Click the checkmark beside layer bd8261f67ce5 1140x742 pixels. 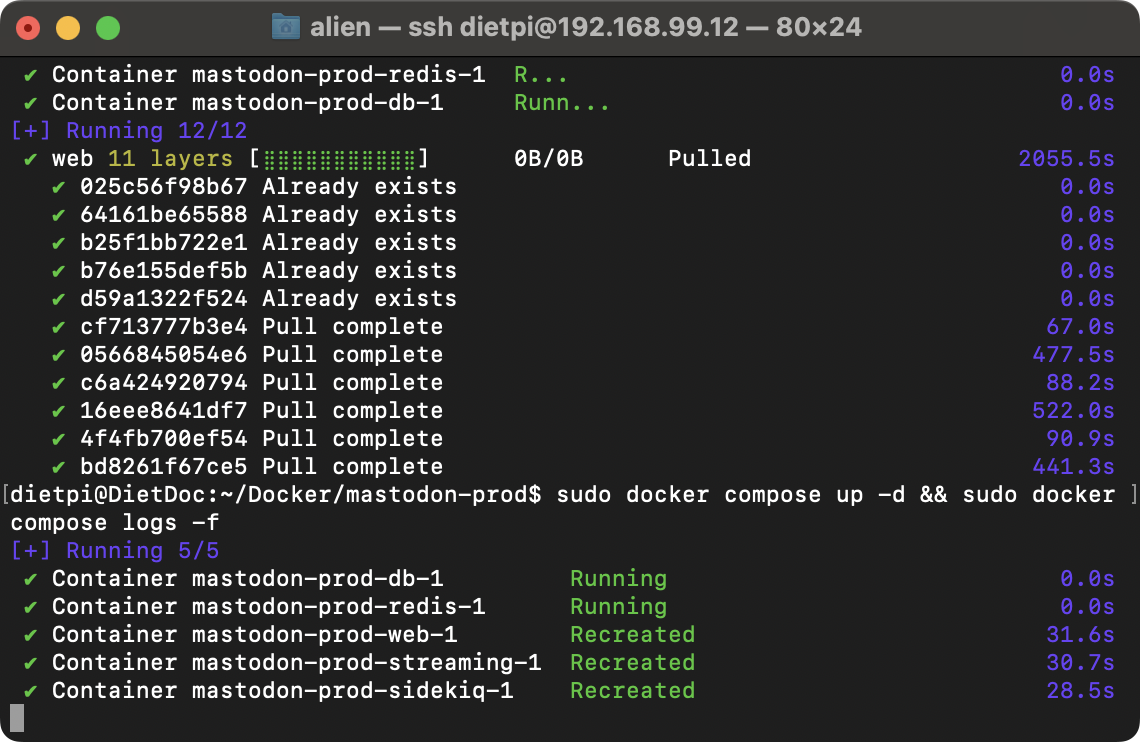[58, 467]
